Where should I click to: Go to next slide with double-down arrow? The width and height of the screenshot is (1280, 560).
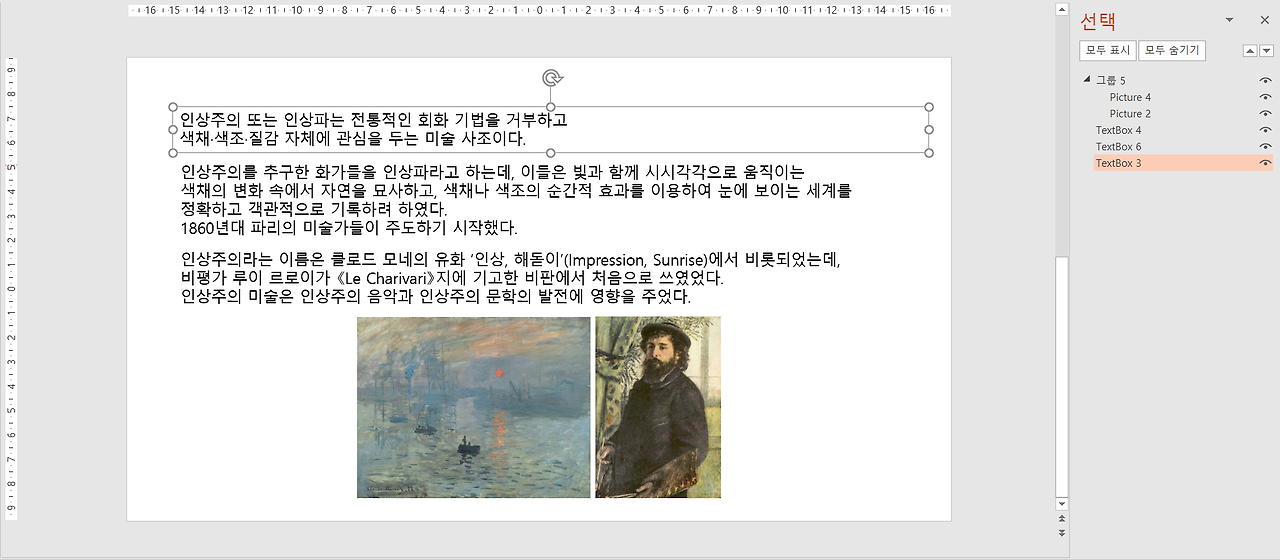click(1062, 534)
